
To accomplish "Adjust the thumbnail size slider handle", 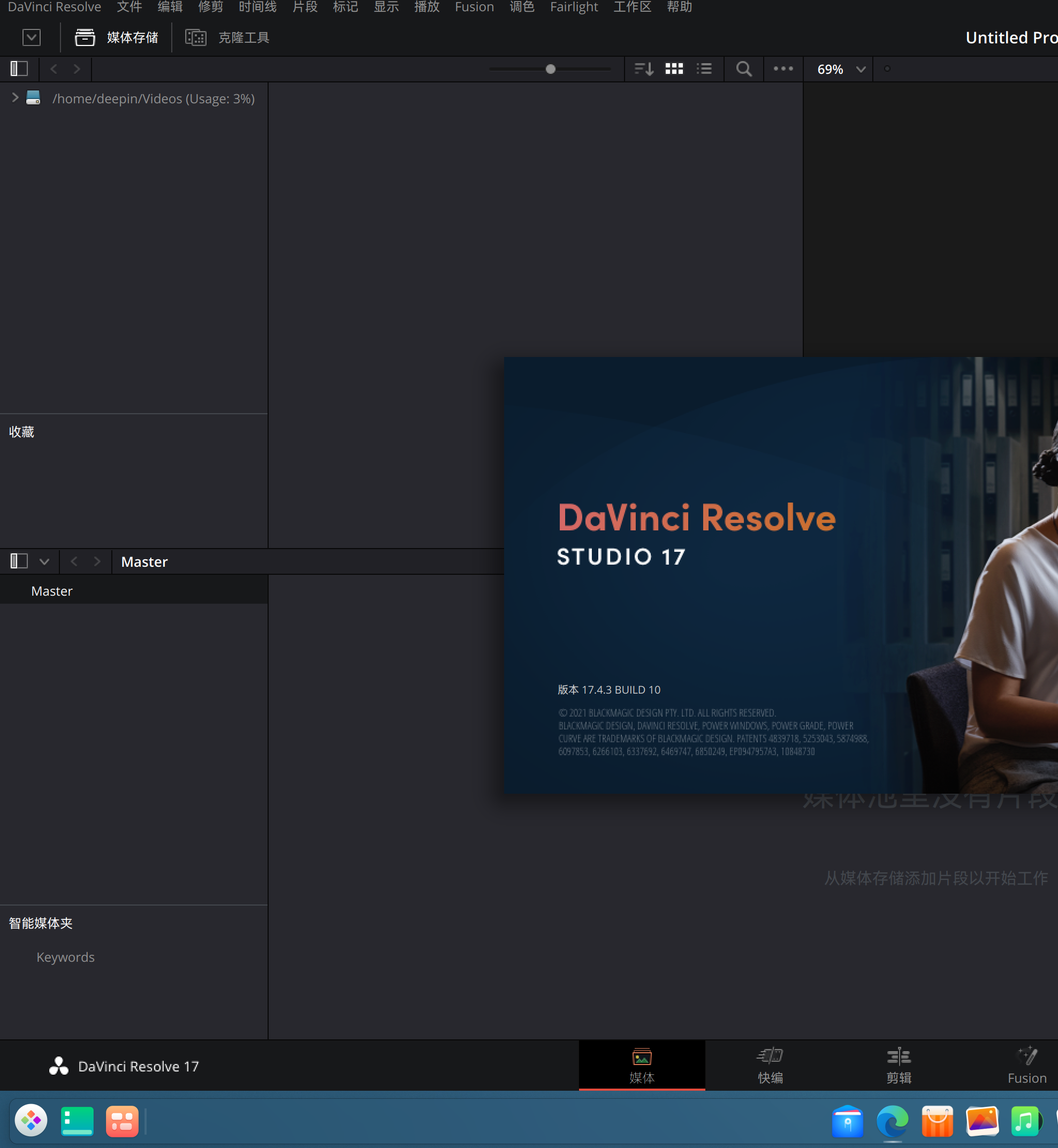I will 550,69.
